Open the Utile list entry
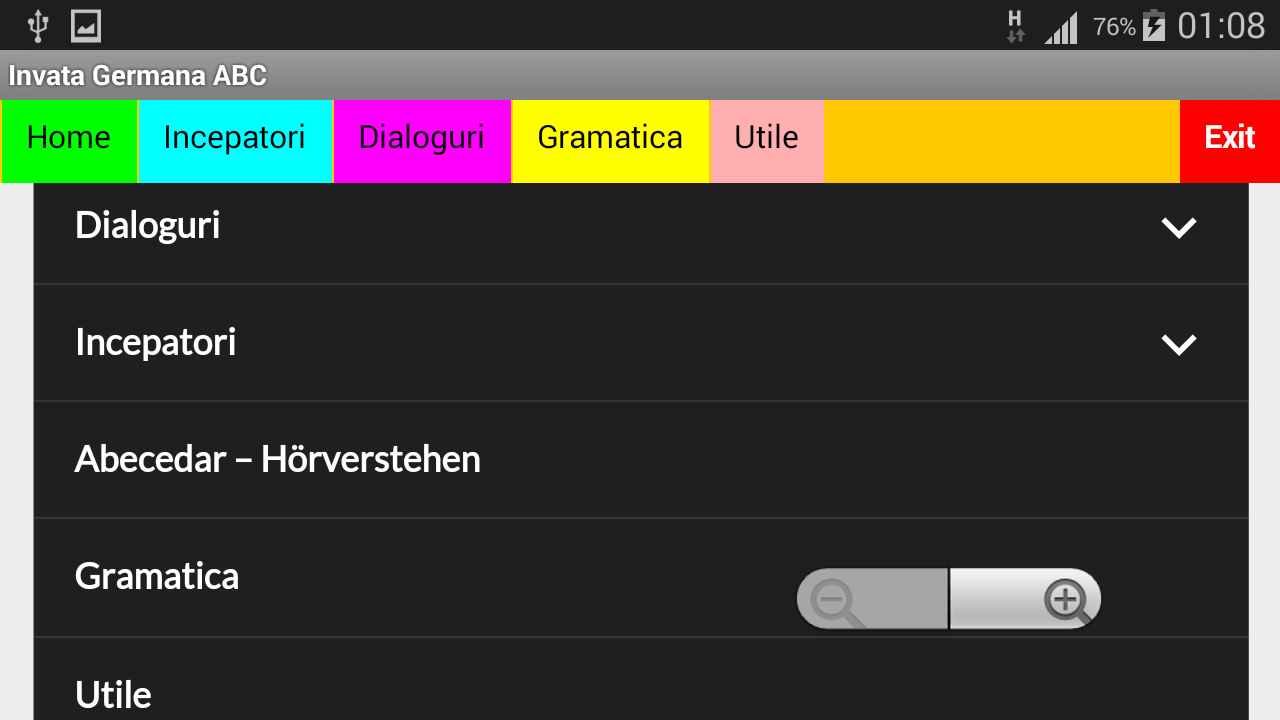The height and width of the screenshot is (720, 1280). pos(113,694)
